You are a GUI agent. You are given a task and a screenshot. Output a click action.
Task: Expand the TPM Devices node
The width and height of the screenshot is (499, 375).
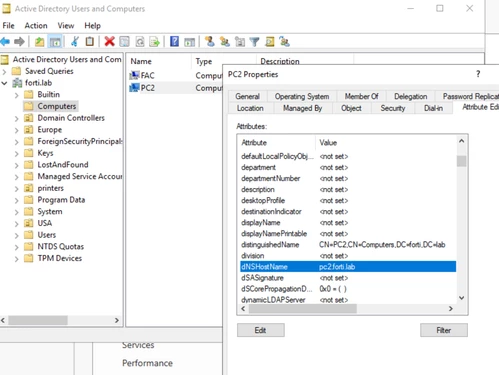tap(17, 259)
